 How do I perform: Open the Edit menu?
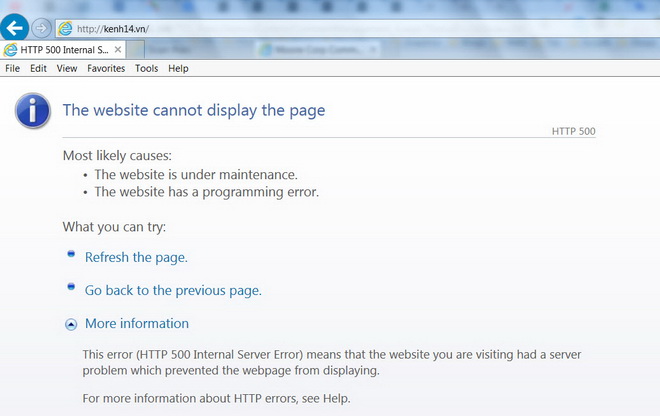(x=38, y=69)
